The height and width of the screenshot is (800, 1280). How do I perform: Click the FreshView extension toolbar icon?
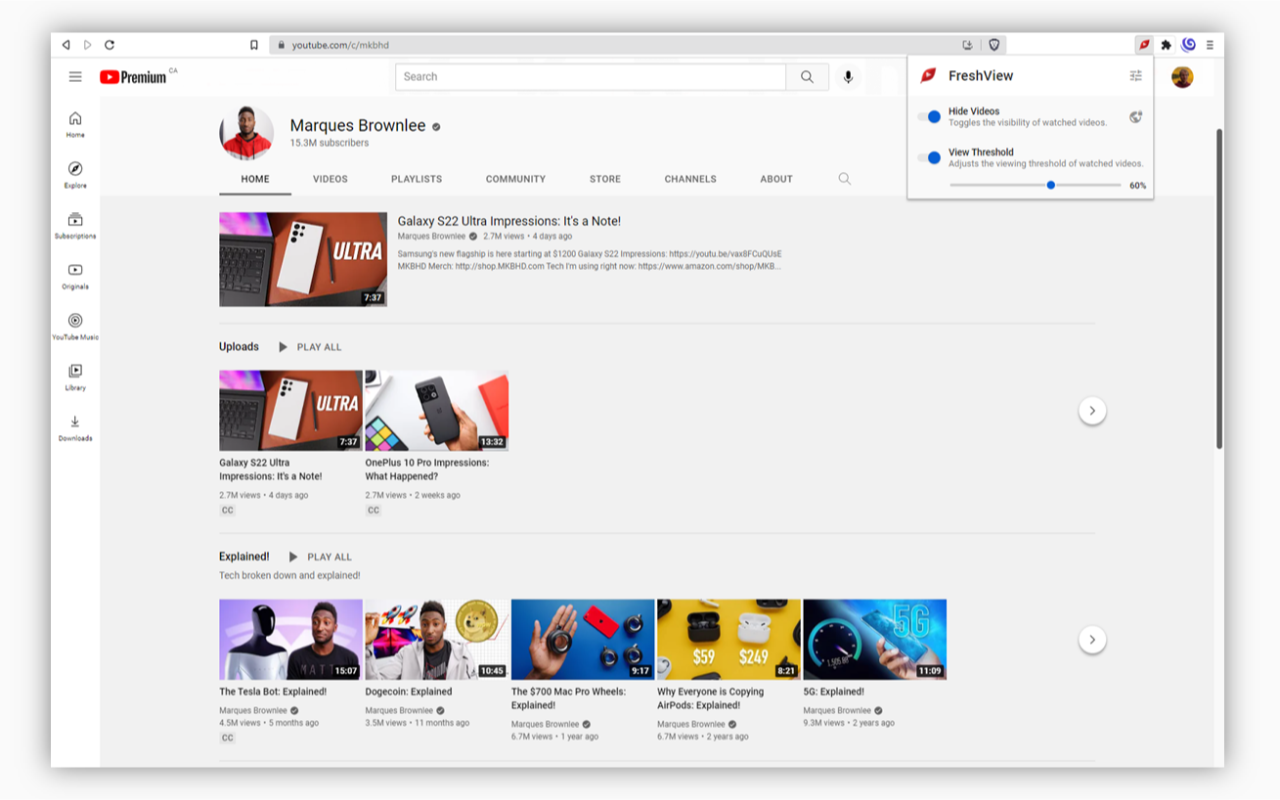[1144, 45]
